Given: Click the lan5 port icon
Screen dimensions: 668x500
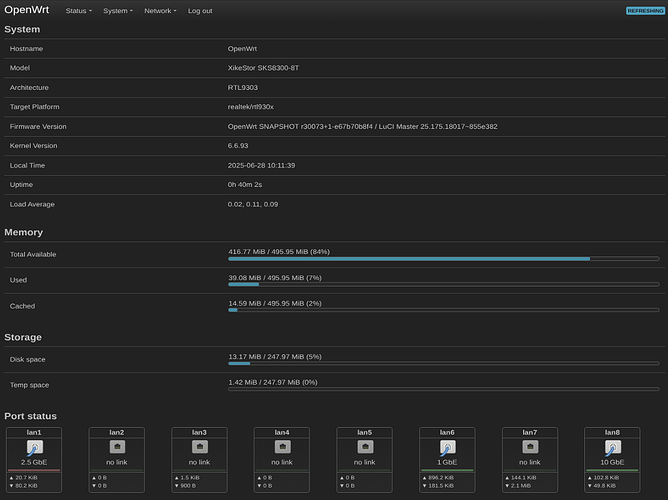Looking at the screenshot, I should point(364,446).
